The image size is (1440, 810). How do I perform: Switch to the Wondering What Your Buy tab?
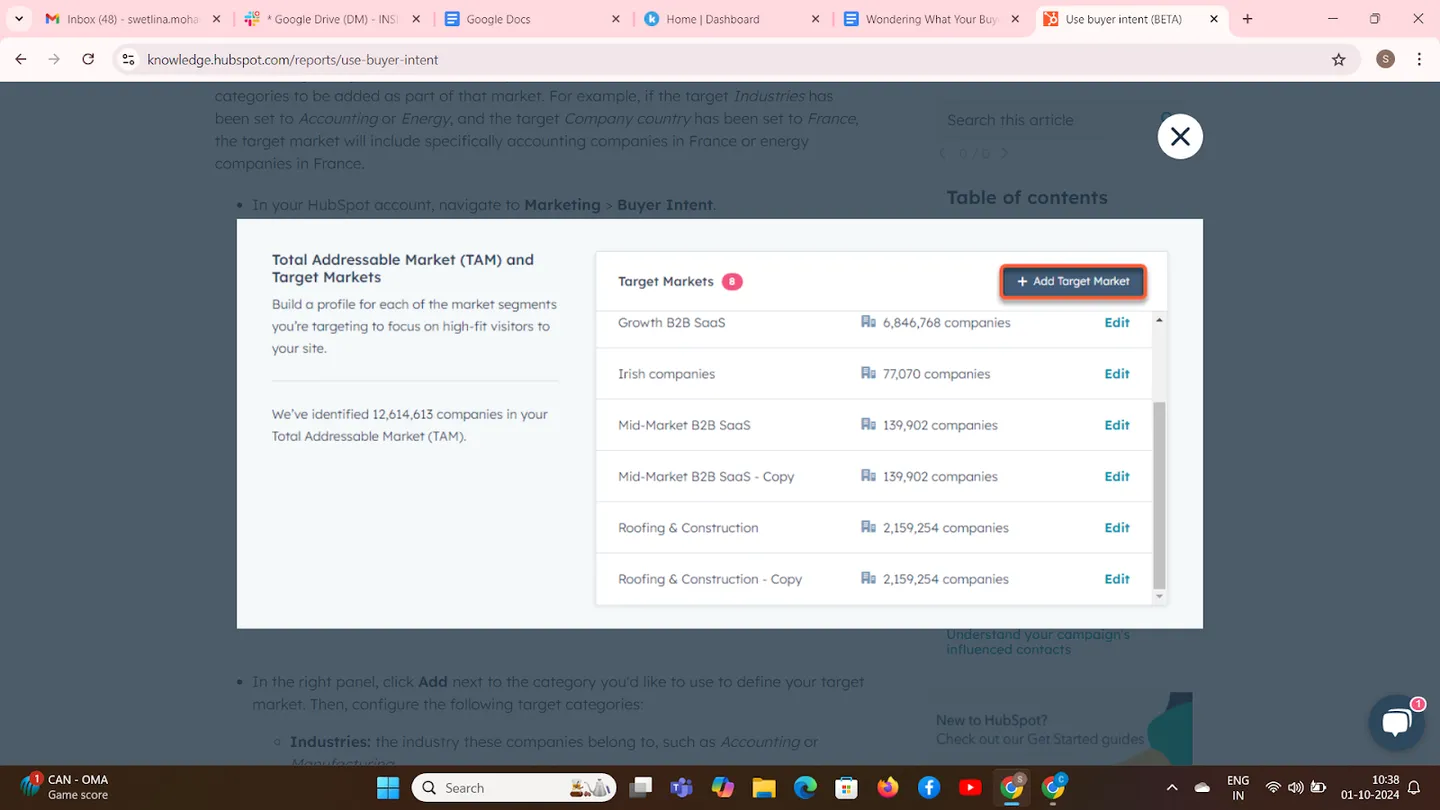pyautogui.click(x=932, y=19)
